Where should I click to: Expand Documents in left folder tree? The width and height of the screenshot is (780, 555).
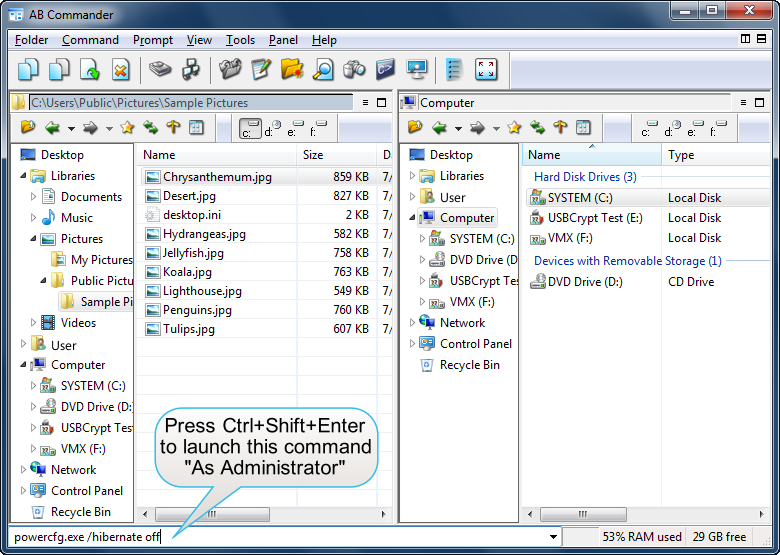33,196
